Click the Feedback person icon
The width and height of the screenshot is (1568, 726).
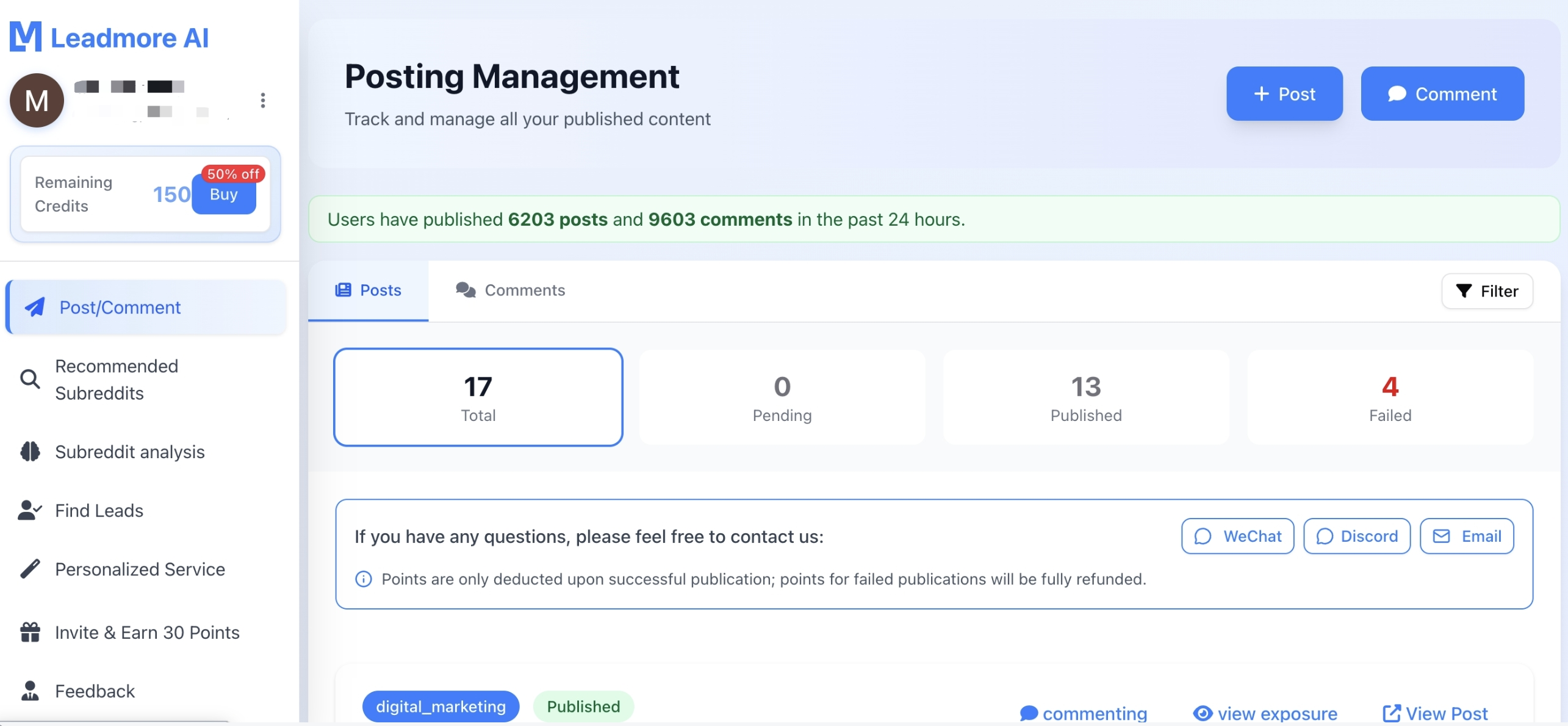[x=30, y=691]
